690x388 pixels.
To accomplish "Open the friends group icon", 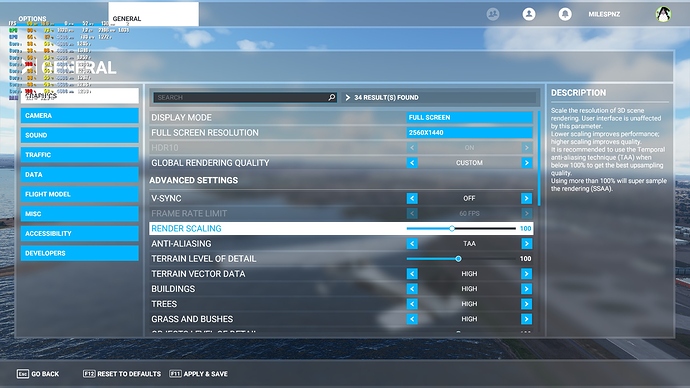I will coord(493,14).
